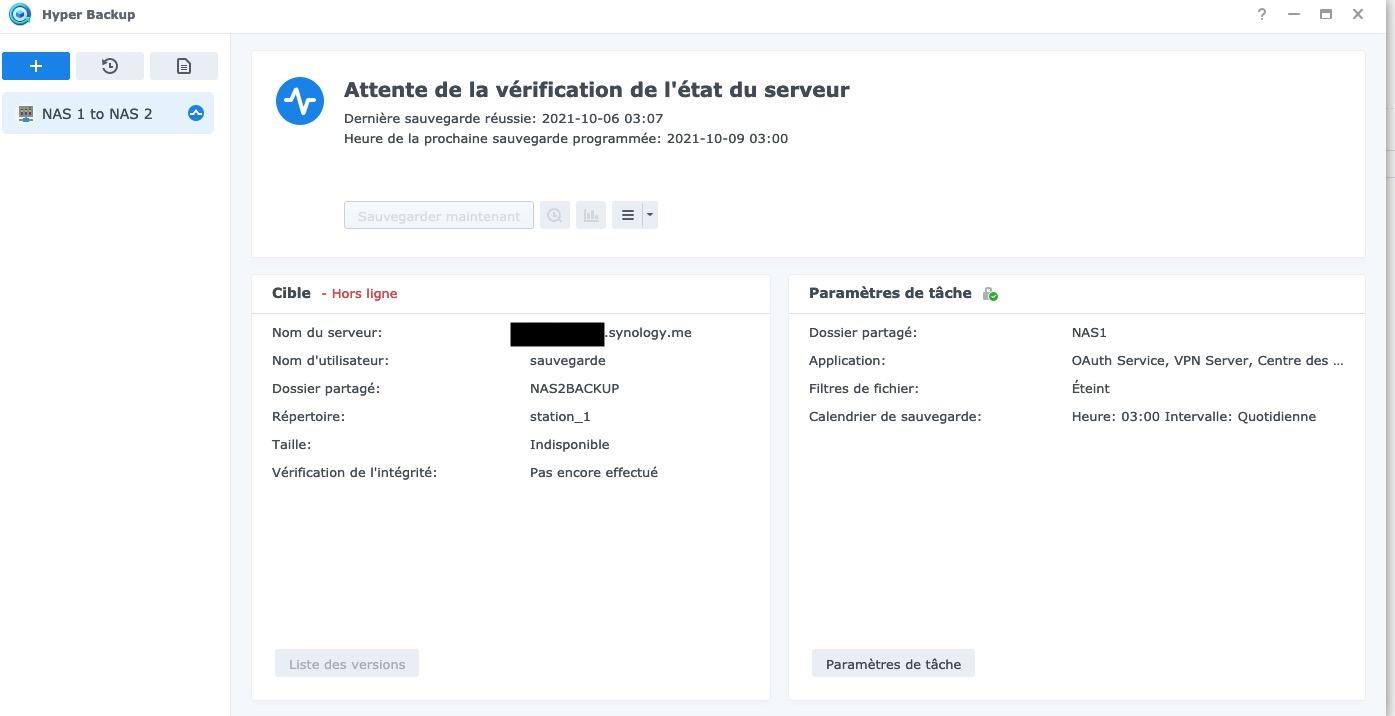Screen dimensions: 1395x716
Task: Click the status badge on NAS 1 to NAS 2
Action: coord(196,114)
